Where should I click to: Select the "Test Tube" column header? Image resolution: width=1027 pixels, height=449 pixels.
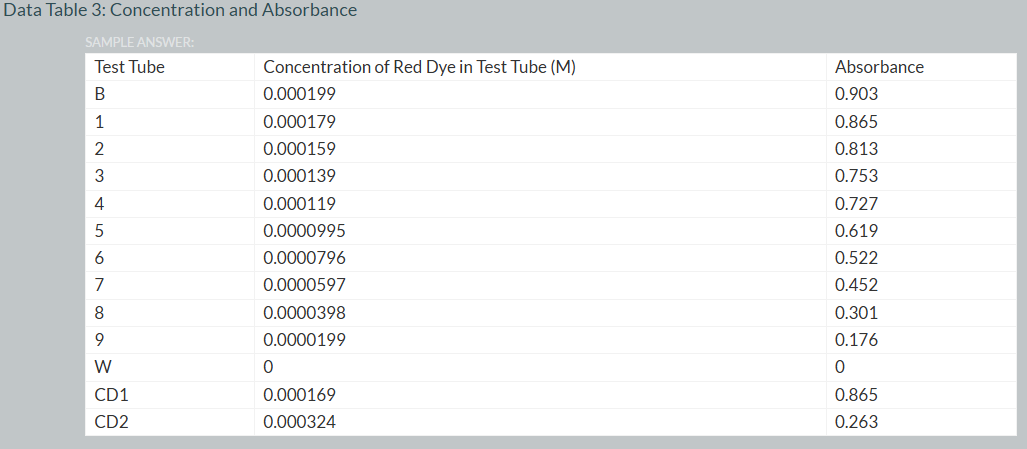coord(129,68)
